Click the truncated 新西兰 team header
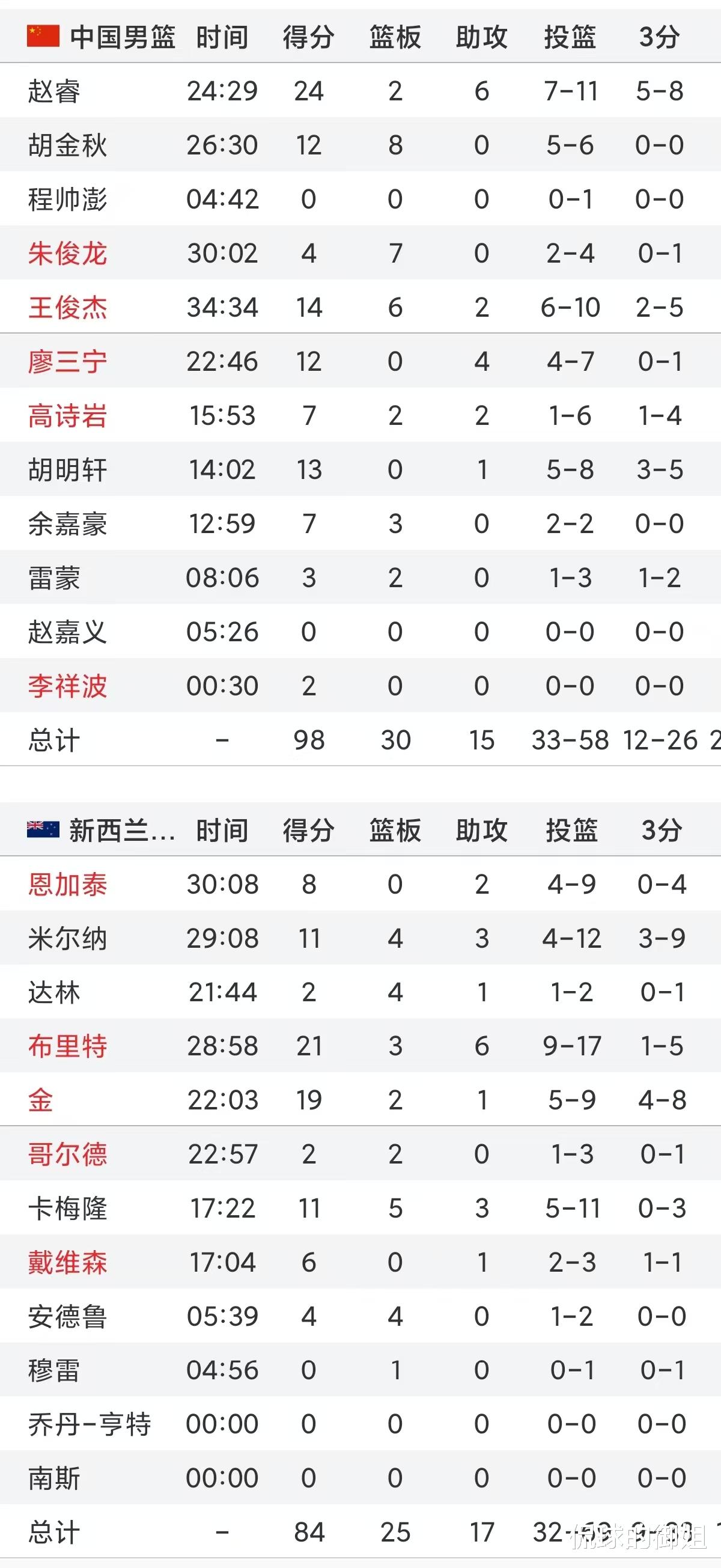This screenshot has height=1568, width=721. coord(122,830)
